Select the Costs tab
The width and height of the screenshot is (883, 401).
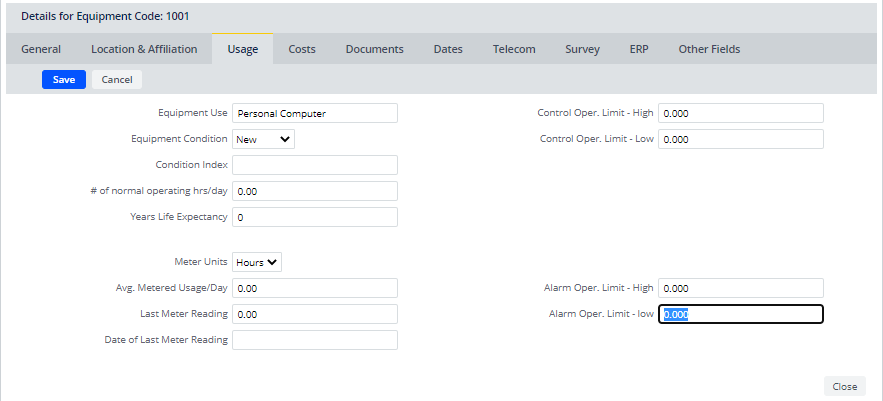(302, 49)
